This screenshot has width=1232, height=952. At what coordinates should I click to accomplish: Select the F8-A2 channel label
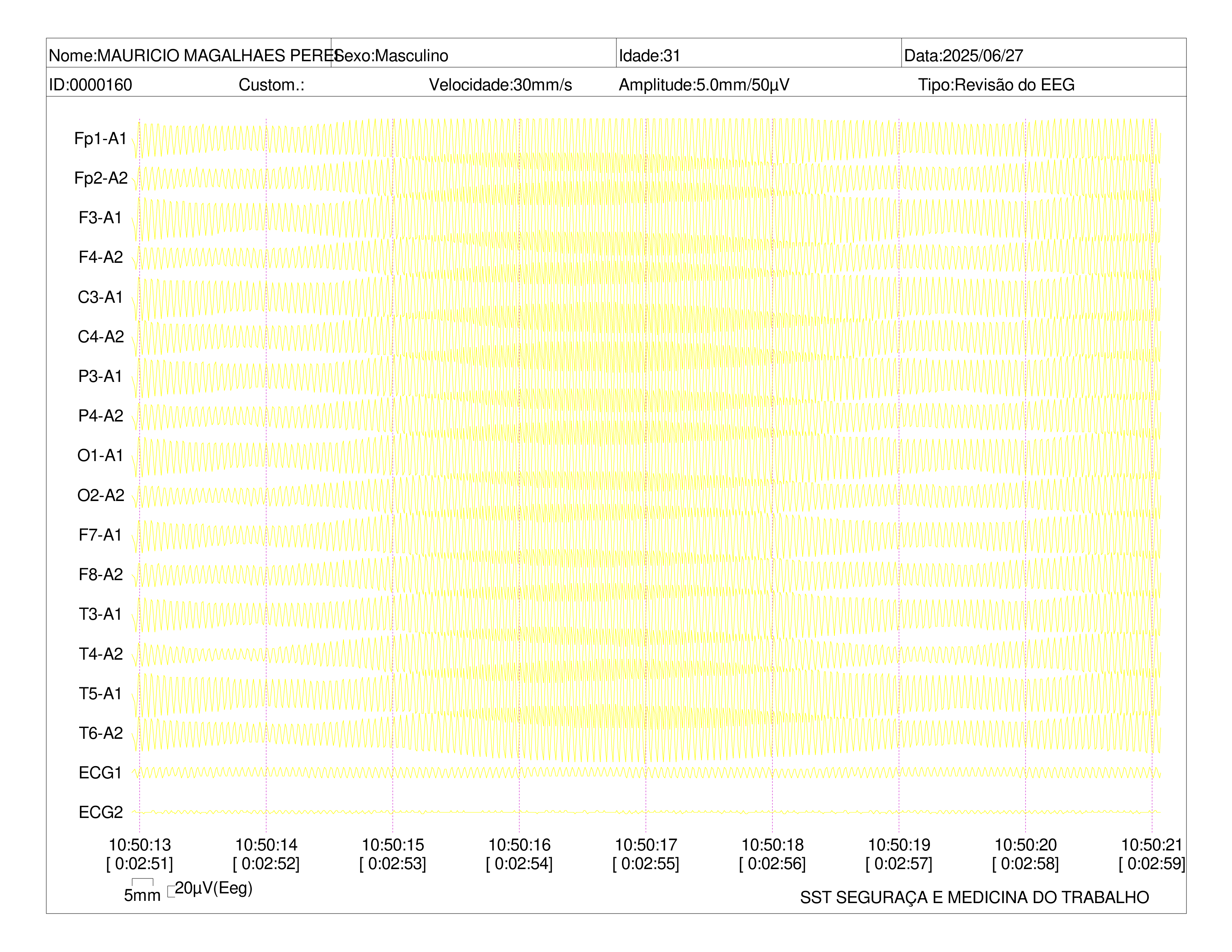100,574
